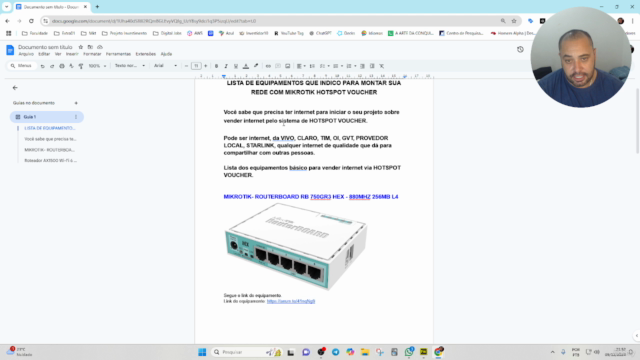Open Windows Start menu
The width and height of the screenshot is (640, 360).
coord(202,352)
